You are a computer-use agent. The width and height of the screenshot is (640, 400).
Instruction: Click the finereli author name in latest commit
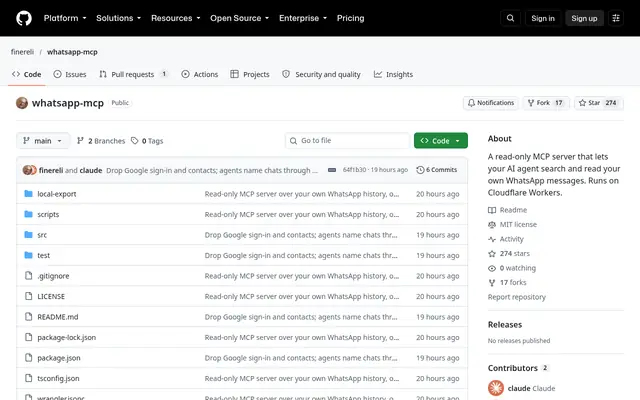pos(51,170)
